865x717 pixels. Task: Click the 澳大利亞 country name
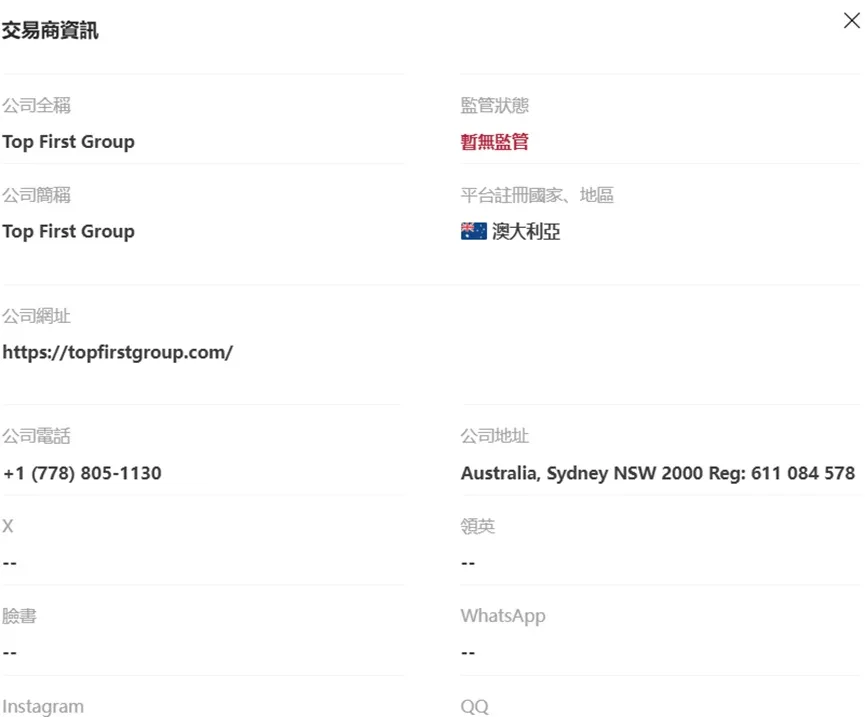tap(526, 232)
